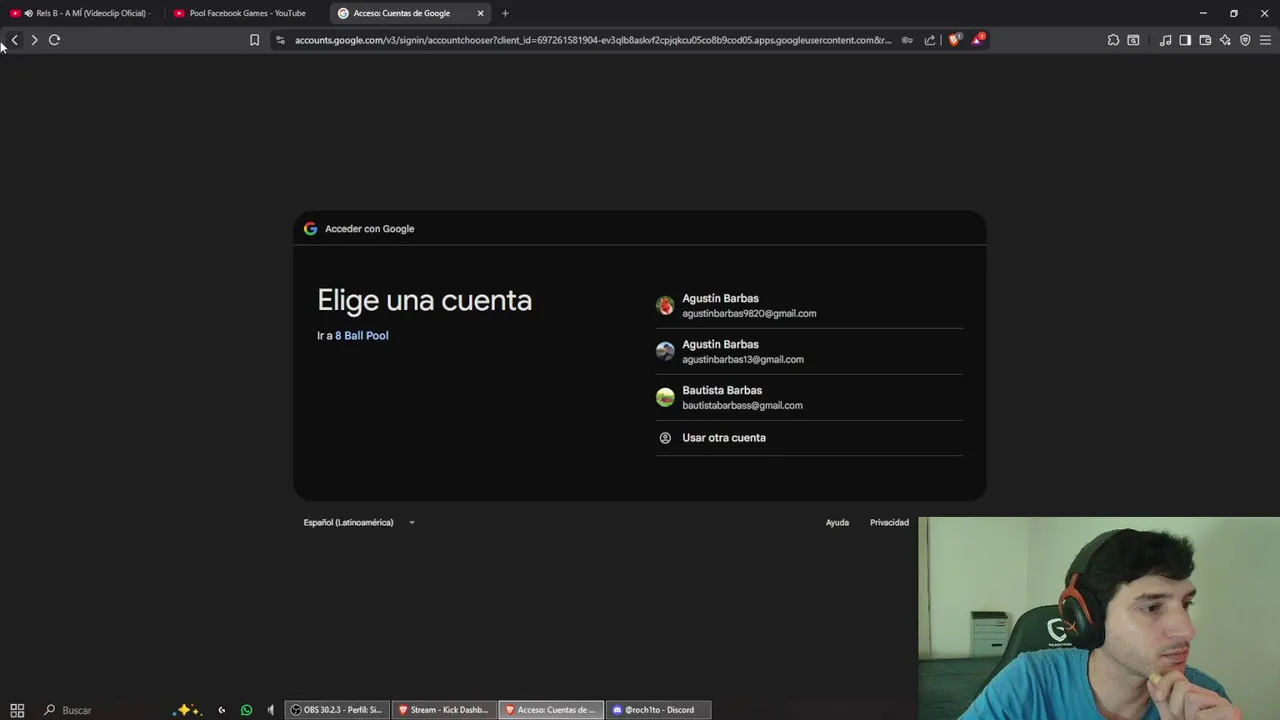Open the Ayuda link
Screen dimensions: 1280x720
pos(837,522)
